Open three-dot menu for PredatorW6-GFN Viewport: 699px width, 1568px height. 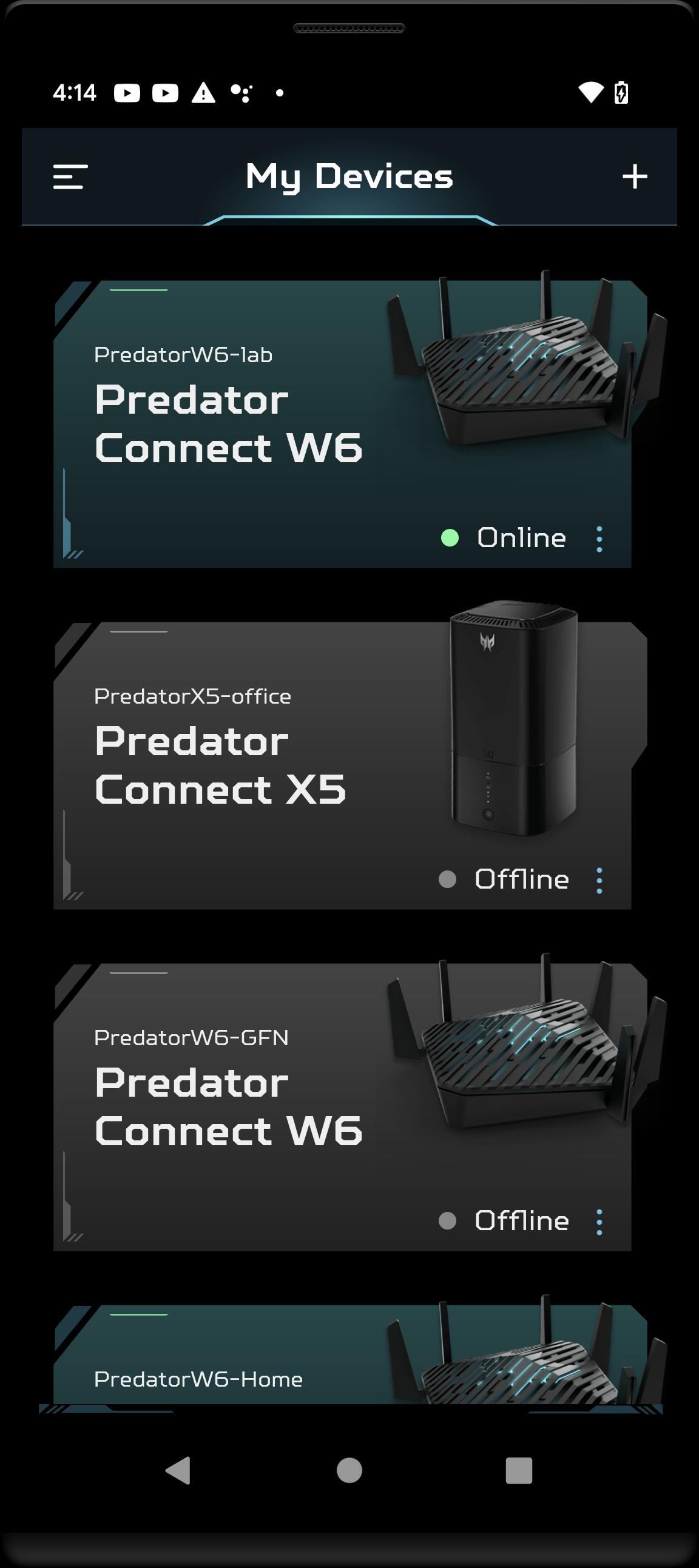[x=599, y=1222]
